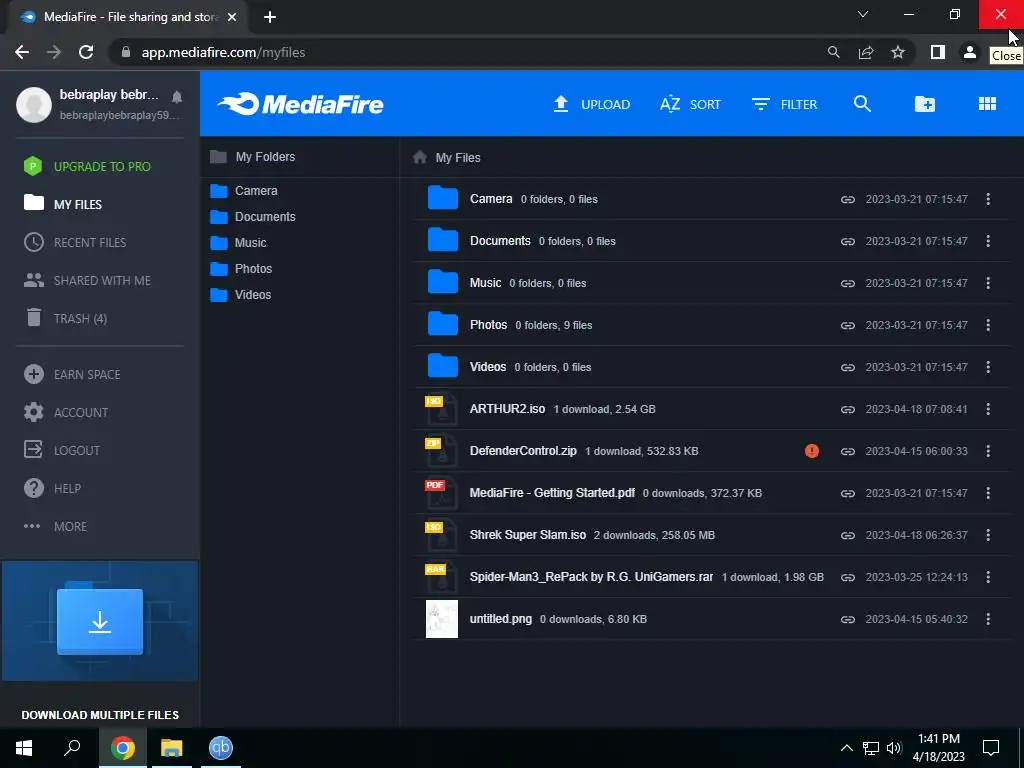
Task: Open Trash (4) in sidebar
Action: click(x=65, y=318)
